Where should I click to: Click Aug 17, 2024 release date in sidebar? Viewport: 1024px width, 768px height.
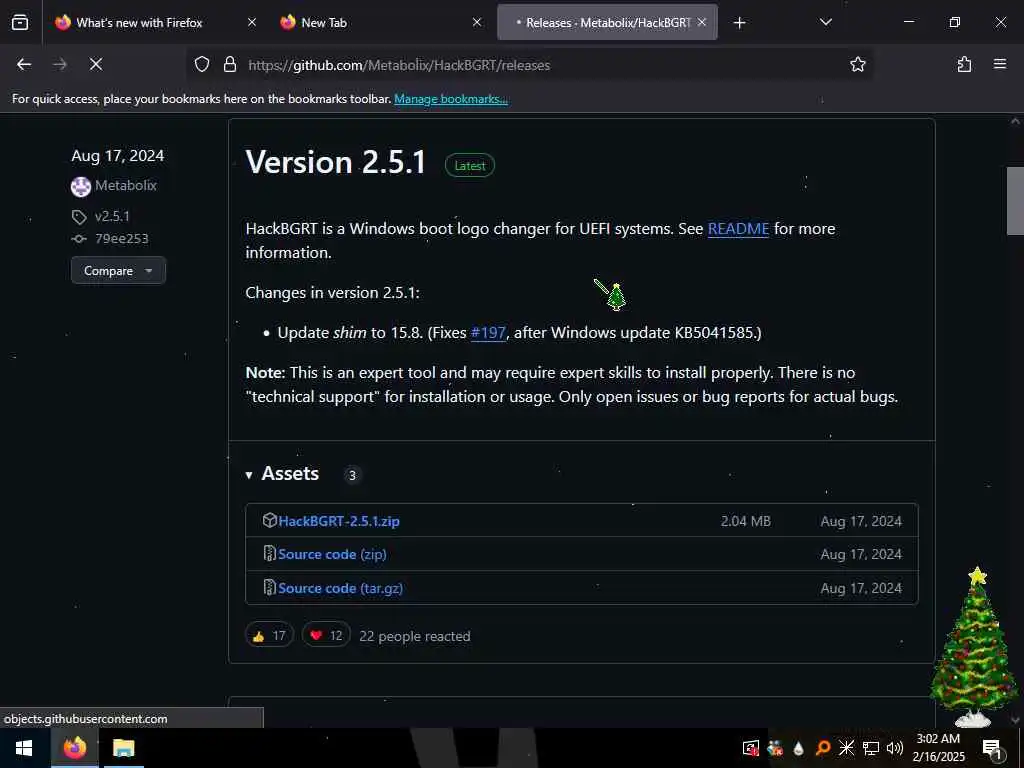(118, 155)
